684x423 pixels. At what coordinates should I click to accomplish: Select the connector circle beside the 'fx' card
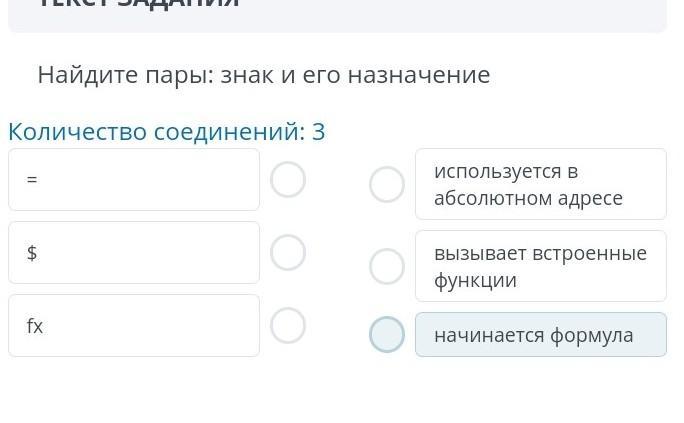[x=288, y=326]
